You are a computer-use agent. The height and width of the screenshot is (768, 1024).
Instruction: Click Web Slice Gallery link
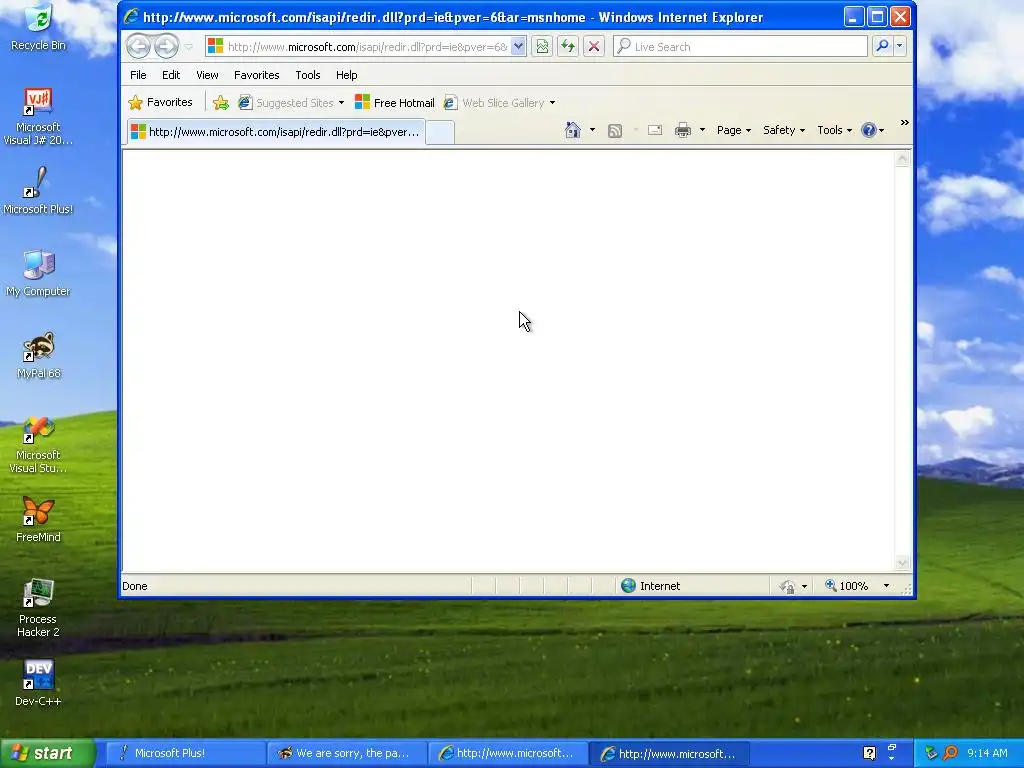(494, 103)
